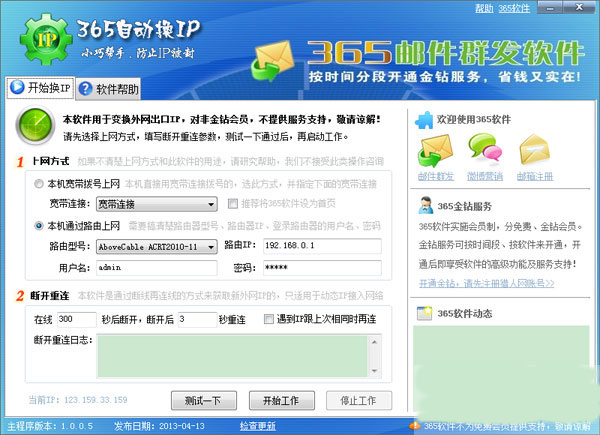
Task: Click the green IP gear logo
Action: click(x=46, y=39)
